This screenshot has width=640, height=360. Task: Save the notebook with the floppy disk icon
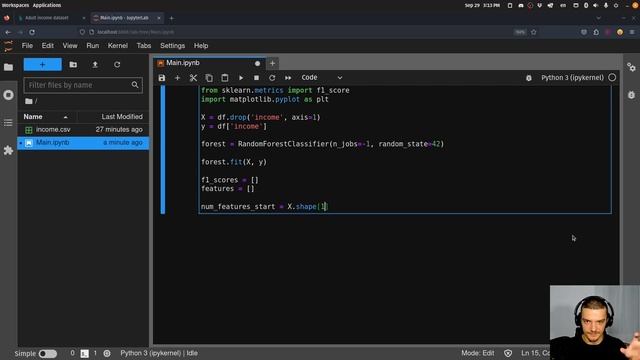click(x=162, y=78)
